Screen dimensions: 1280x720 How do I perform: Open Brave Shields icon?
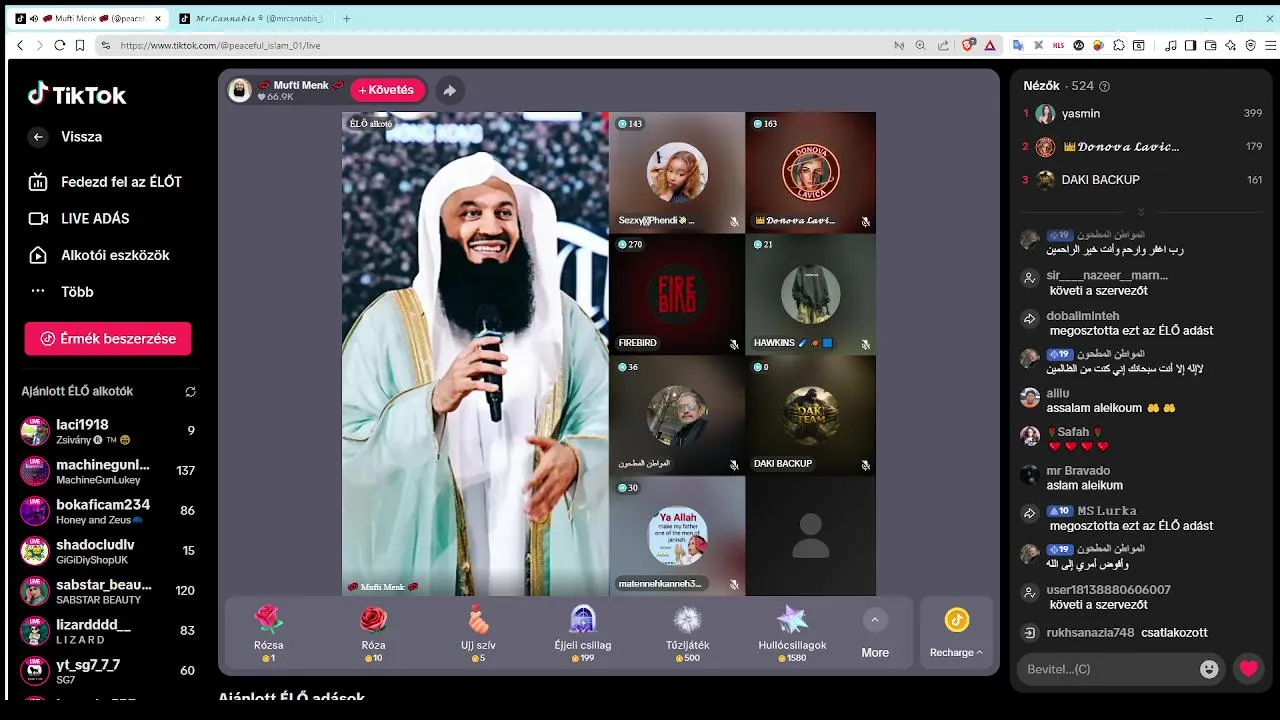(x=968, y=45)
